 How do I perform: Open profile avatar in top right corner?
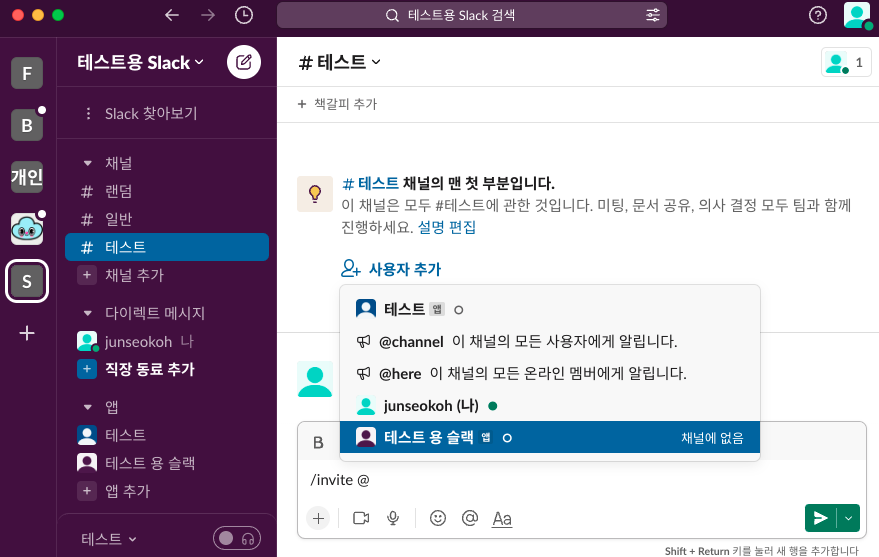pos(857,15)
